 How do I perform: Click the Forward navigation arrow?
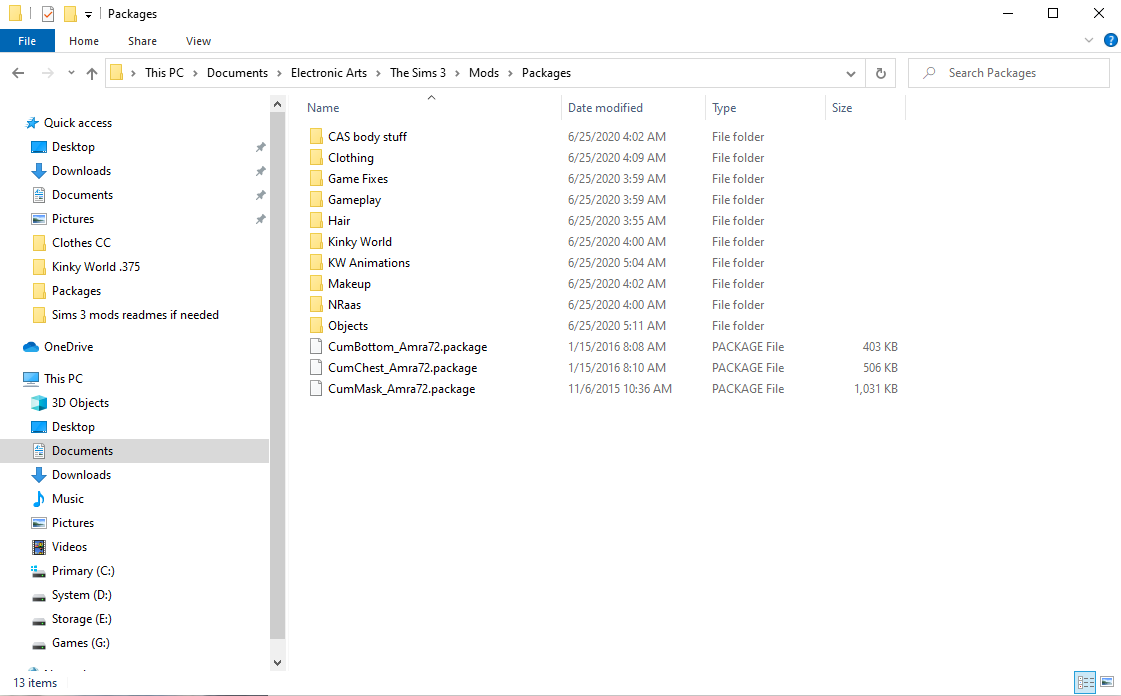[x=47, y=73]
